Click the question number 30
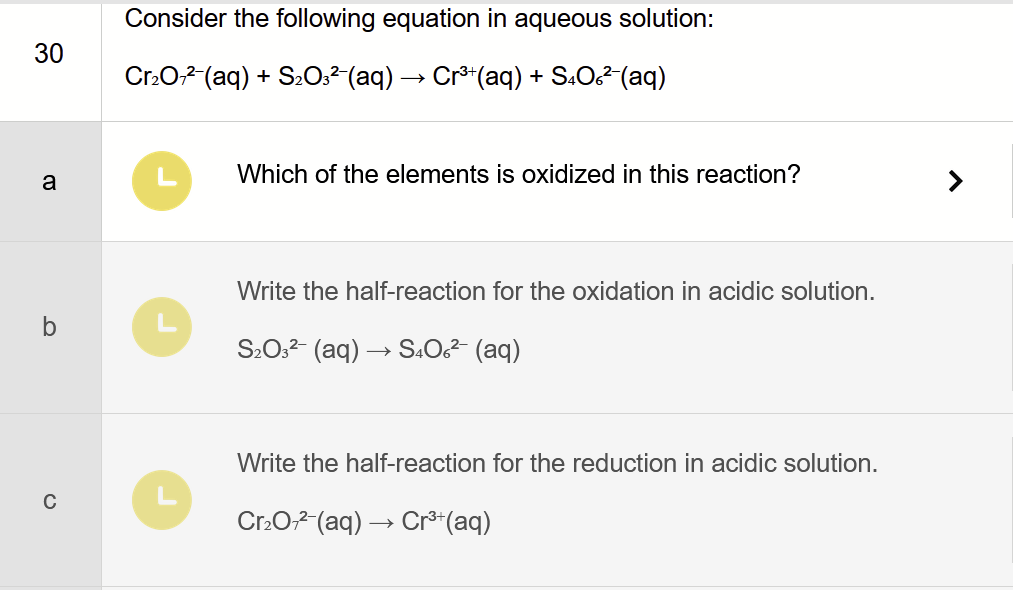The image size is (1013, 590). (x=48, y=53)
